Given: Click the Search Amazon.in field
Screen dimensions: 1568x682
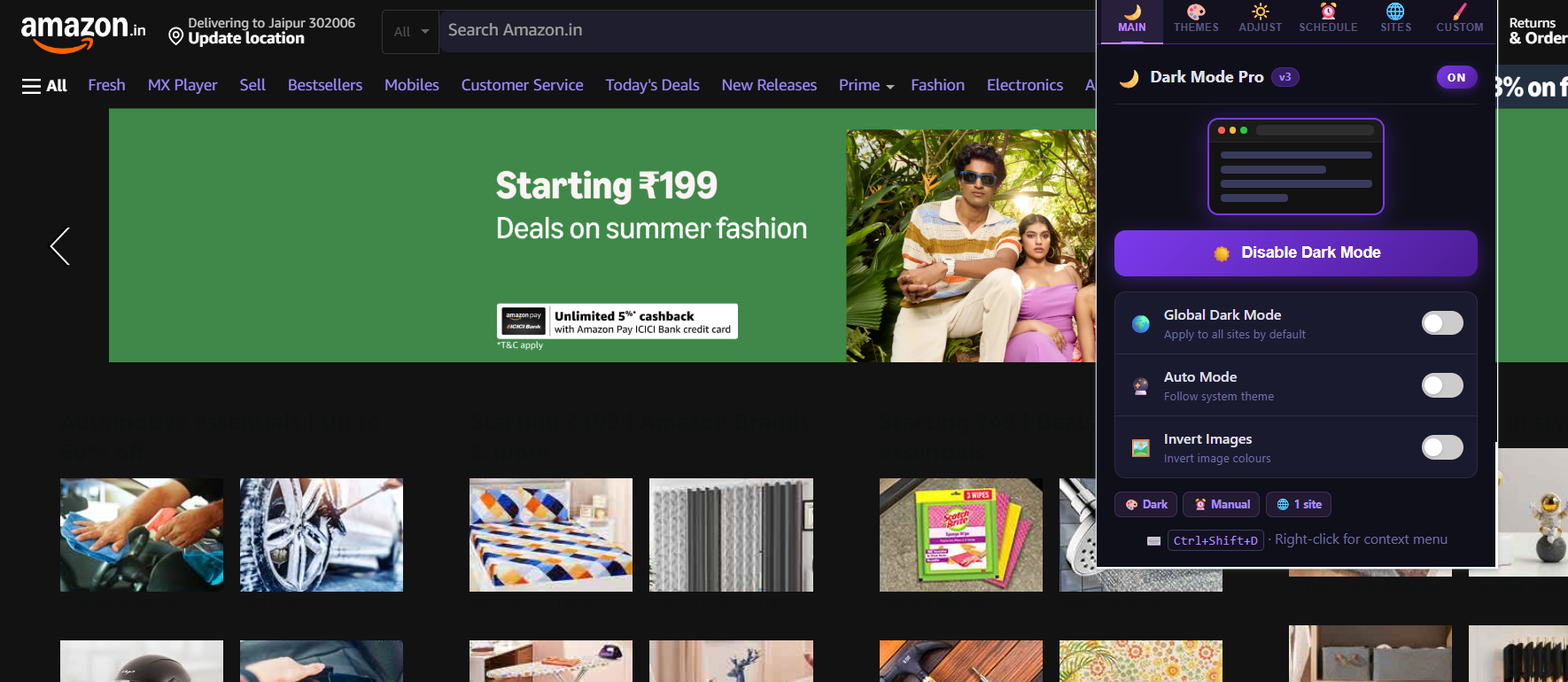Looking at the screenshot, I should 767,30.
